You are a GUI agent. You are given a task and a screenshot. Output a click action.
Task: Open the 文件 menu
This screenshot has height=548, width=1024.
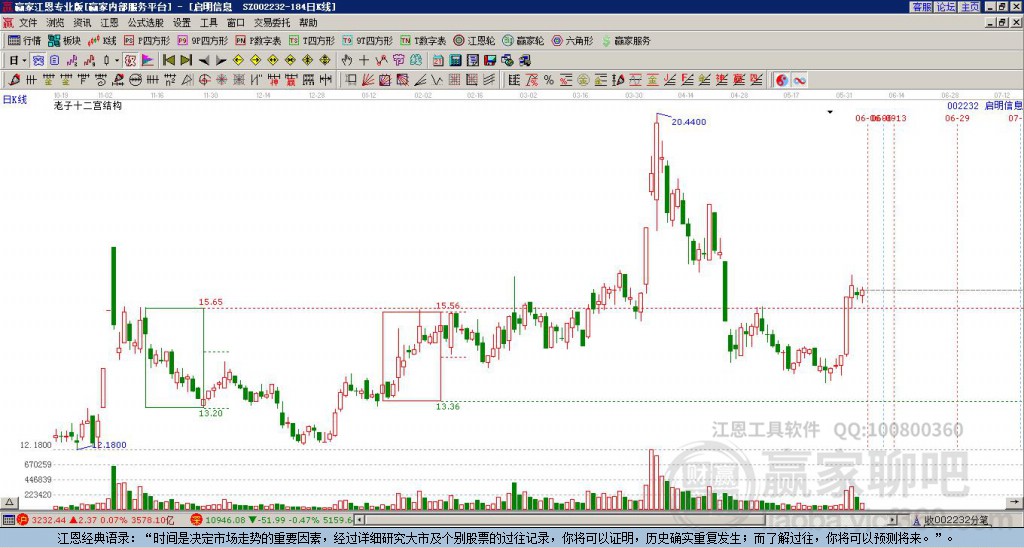28,23
